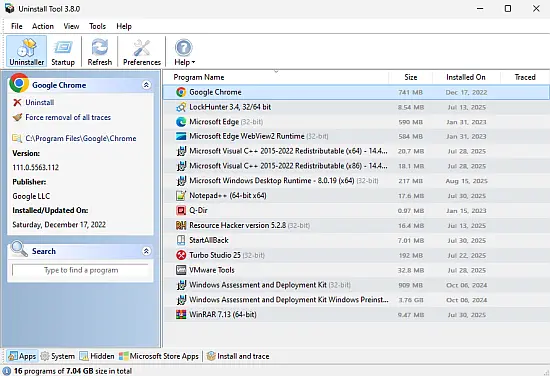The width and height of the screenshot is (550, 376).
Task: Click the Search magnifier icon
Action: [x=19, y=249]
